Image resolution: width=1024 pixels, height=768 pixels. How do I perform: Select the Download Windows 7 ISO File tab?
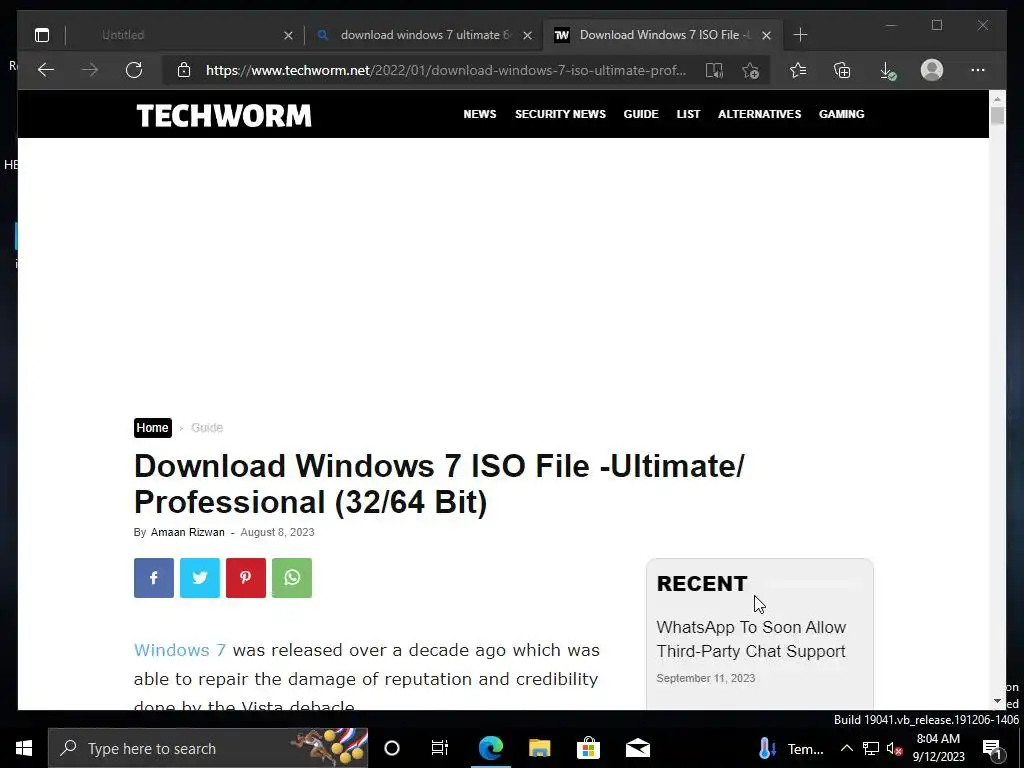(x=664, y=35)
